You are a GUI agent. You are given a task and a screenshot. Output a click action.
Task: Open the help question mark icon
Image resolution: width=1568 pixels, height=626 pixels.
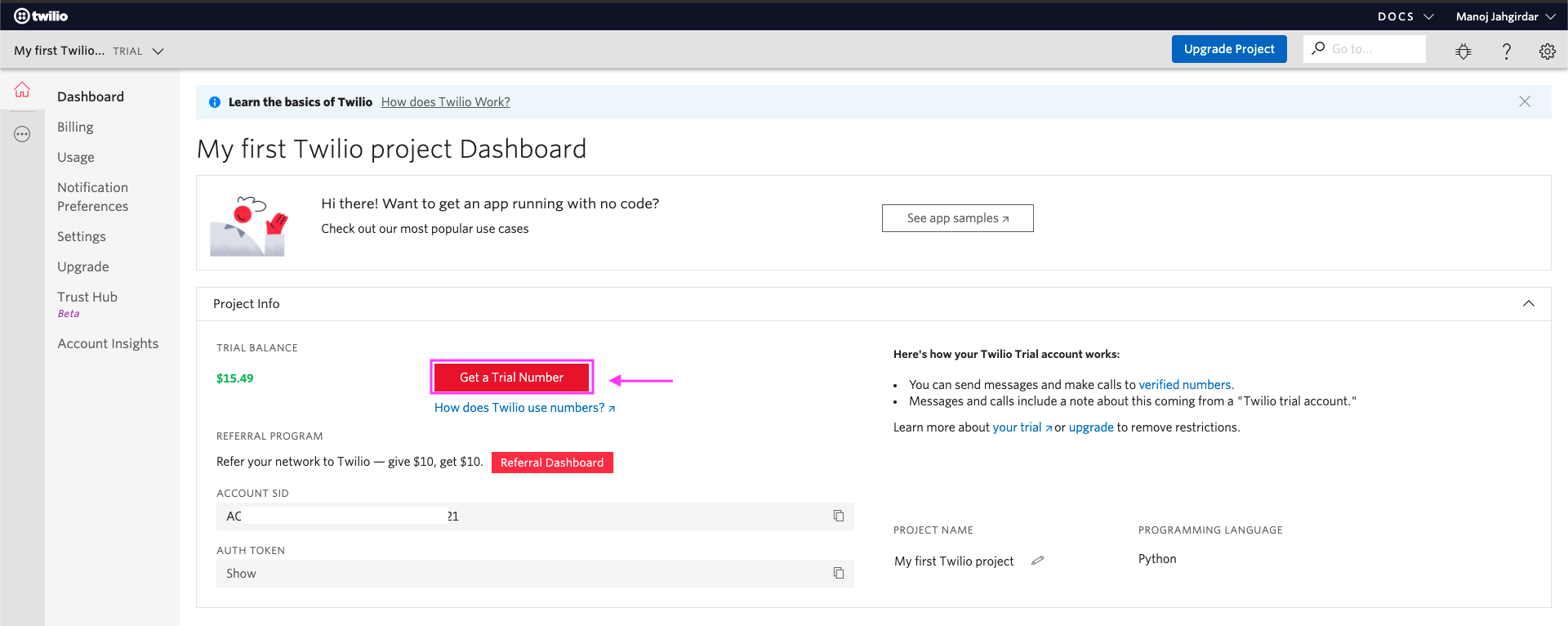click(1507, 51)
